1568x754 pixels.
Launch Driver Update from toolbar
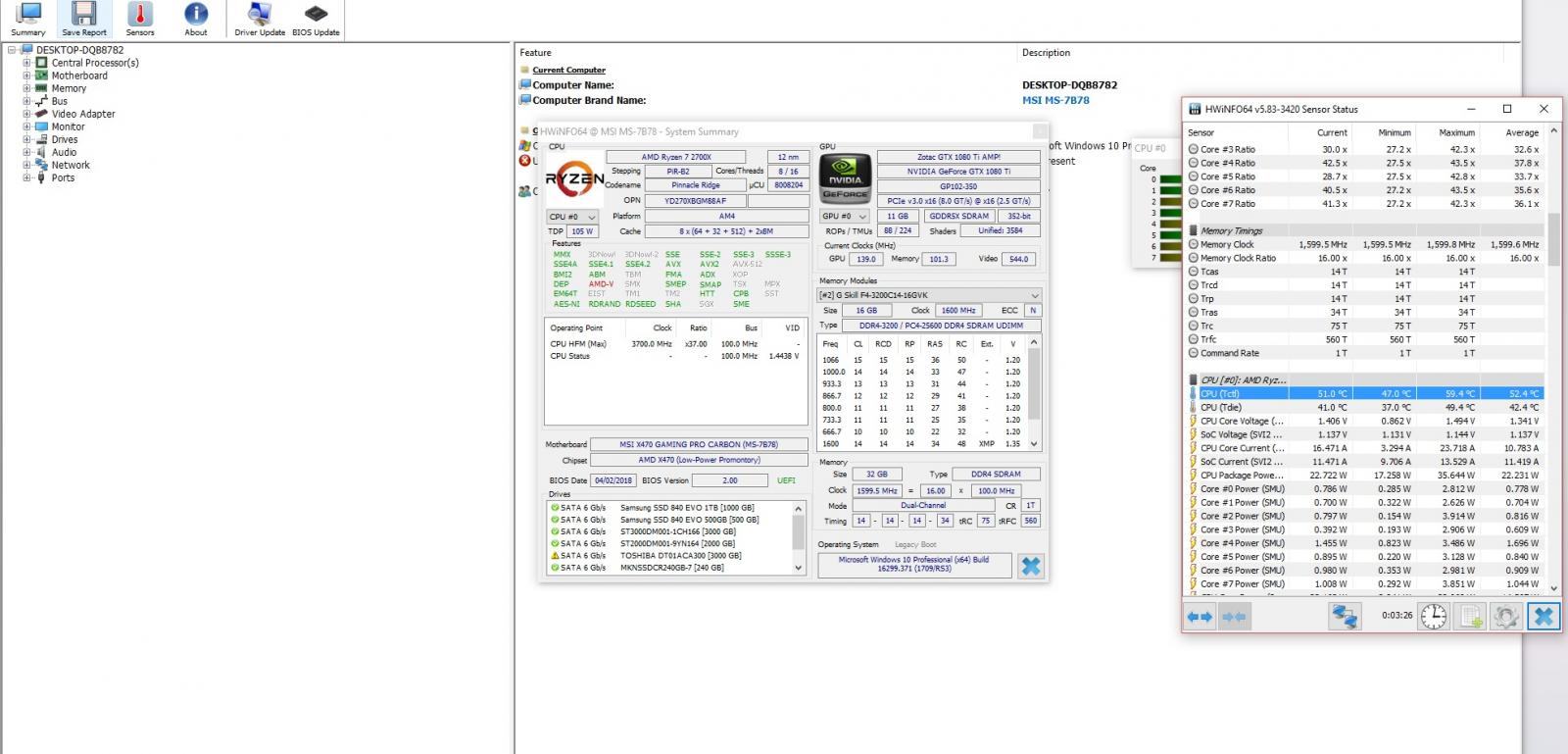coord(260,19)
